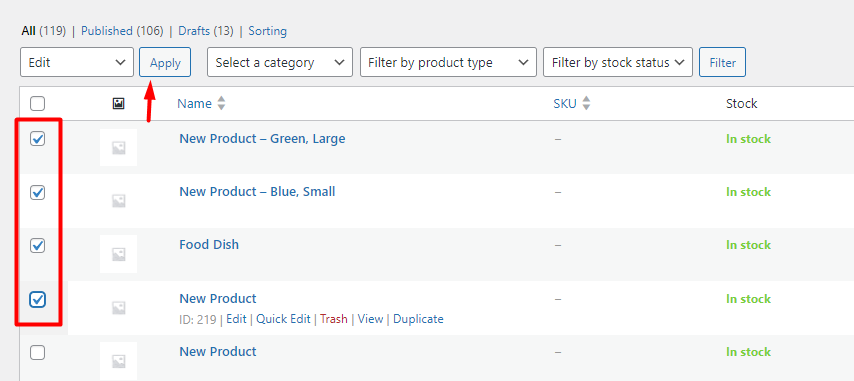Click the sort arrows beside SKU
Screen dimensions: 854x381
586,103
